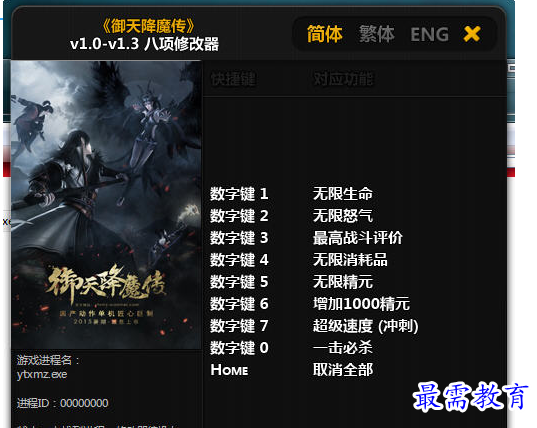Click the 快捷键 column header
This screenshot has width=537, height=428.
[x=233, y=79]
